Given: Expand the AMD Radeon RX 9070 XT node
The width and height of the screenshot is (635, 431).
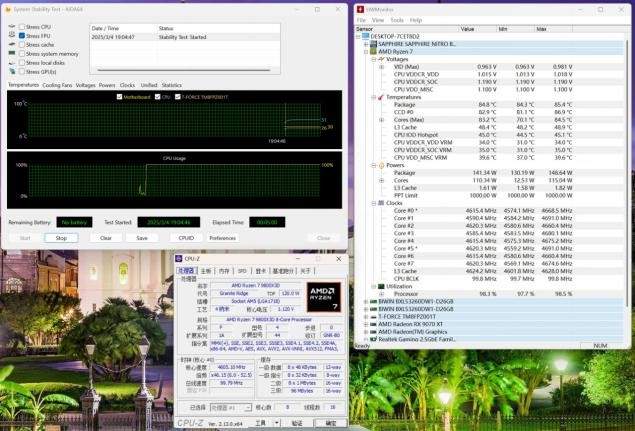Looking at the screenshot, I should tap(366, 324).
